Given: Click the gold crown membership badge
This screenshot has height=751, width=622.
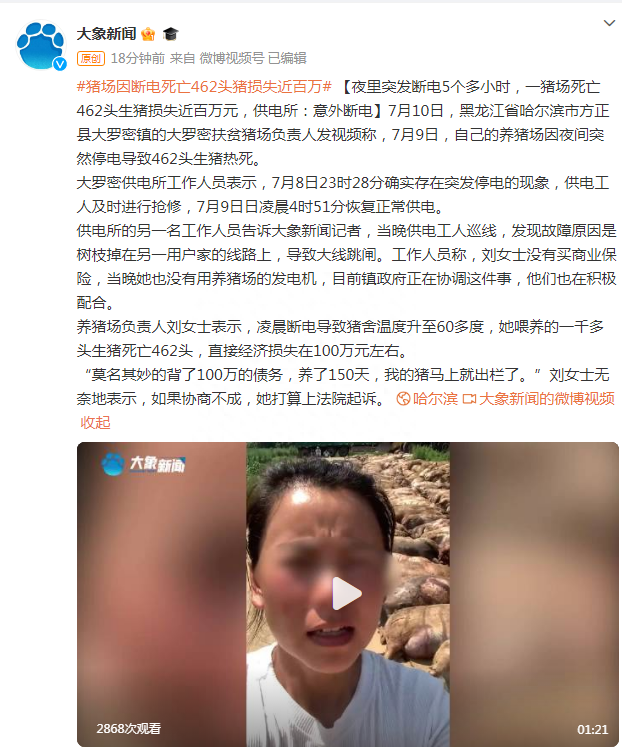Looking at the screenshot, I should point(148,34).
